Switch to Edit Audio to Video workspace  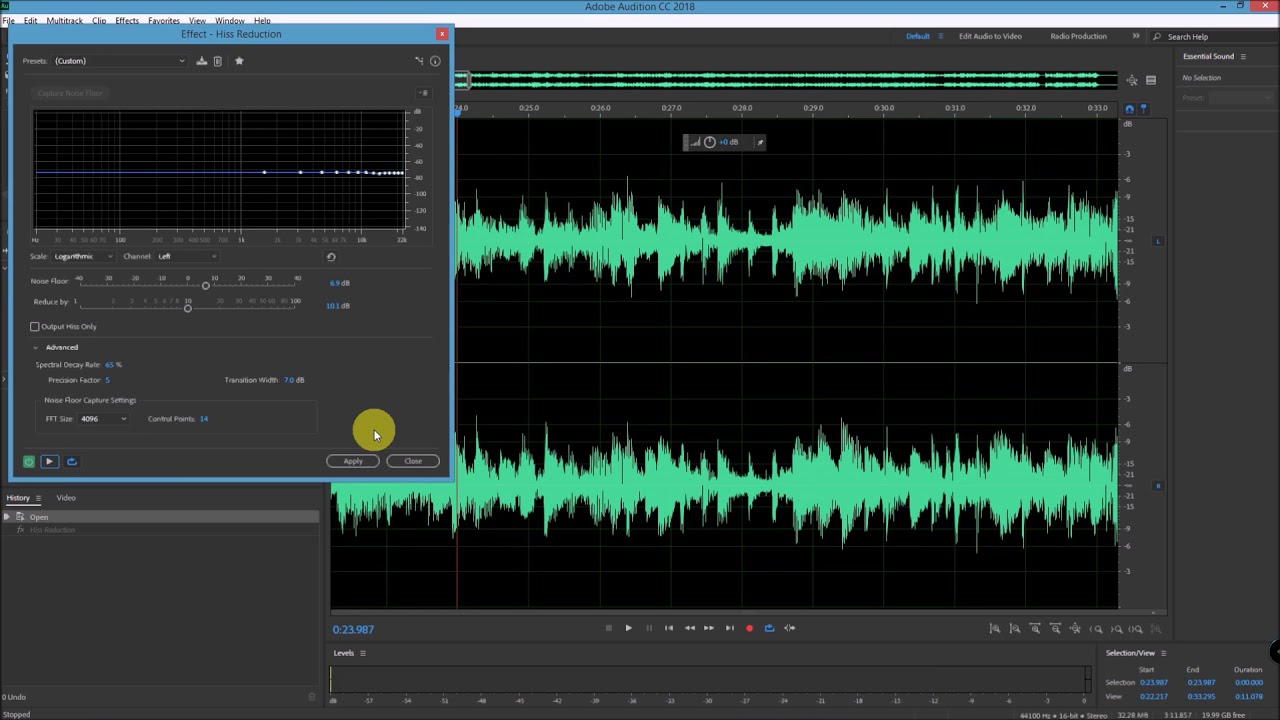point(990,36)
